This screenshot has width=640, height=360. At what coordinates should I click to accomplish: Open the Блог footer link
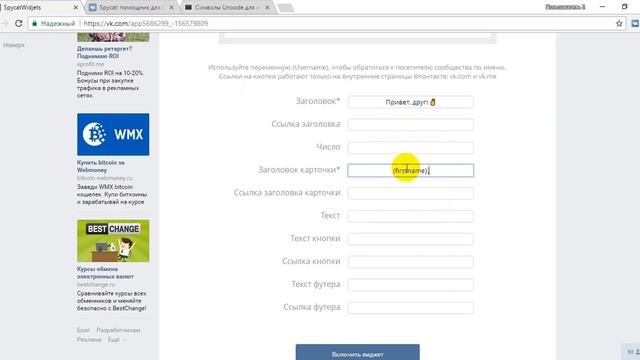pyautogui.click(x=83, y=330)
